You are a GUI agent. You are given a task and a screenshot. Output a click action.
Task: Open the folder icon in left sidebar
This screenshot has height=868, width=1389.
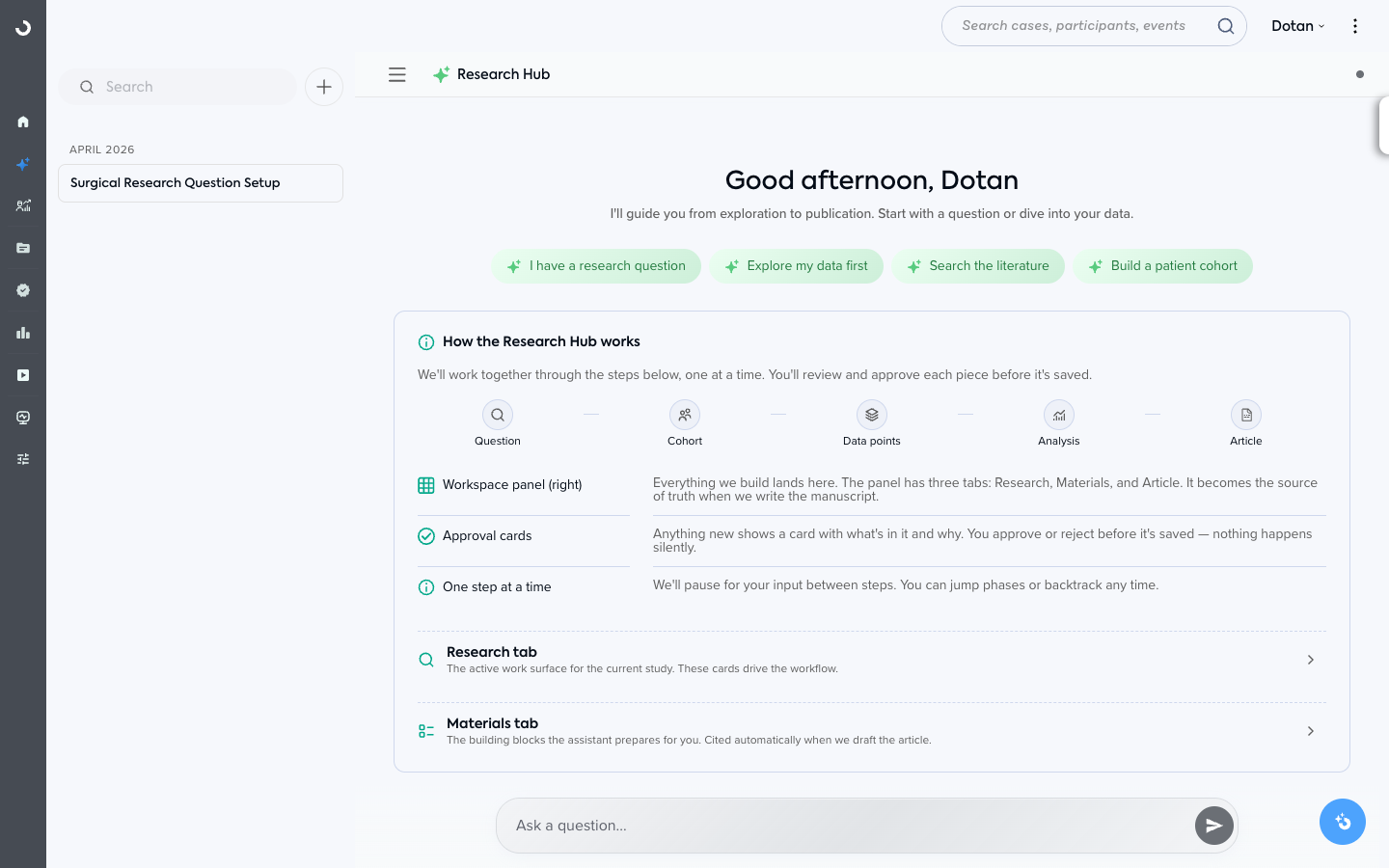[x=23, y=248]
